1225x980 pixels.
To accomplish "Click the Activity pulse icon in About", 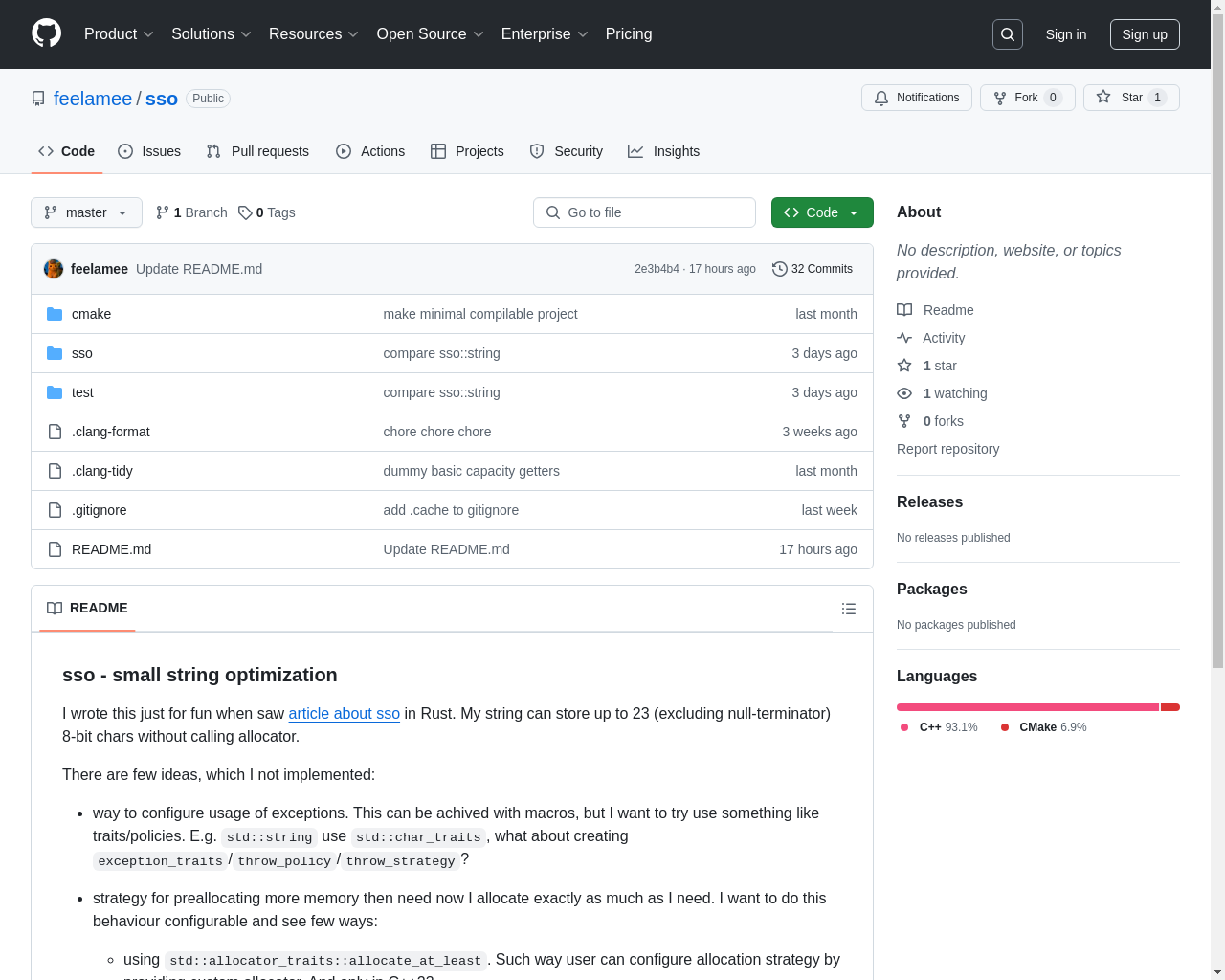I will pyautogui.click(x=904, y=338).
